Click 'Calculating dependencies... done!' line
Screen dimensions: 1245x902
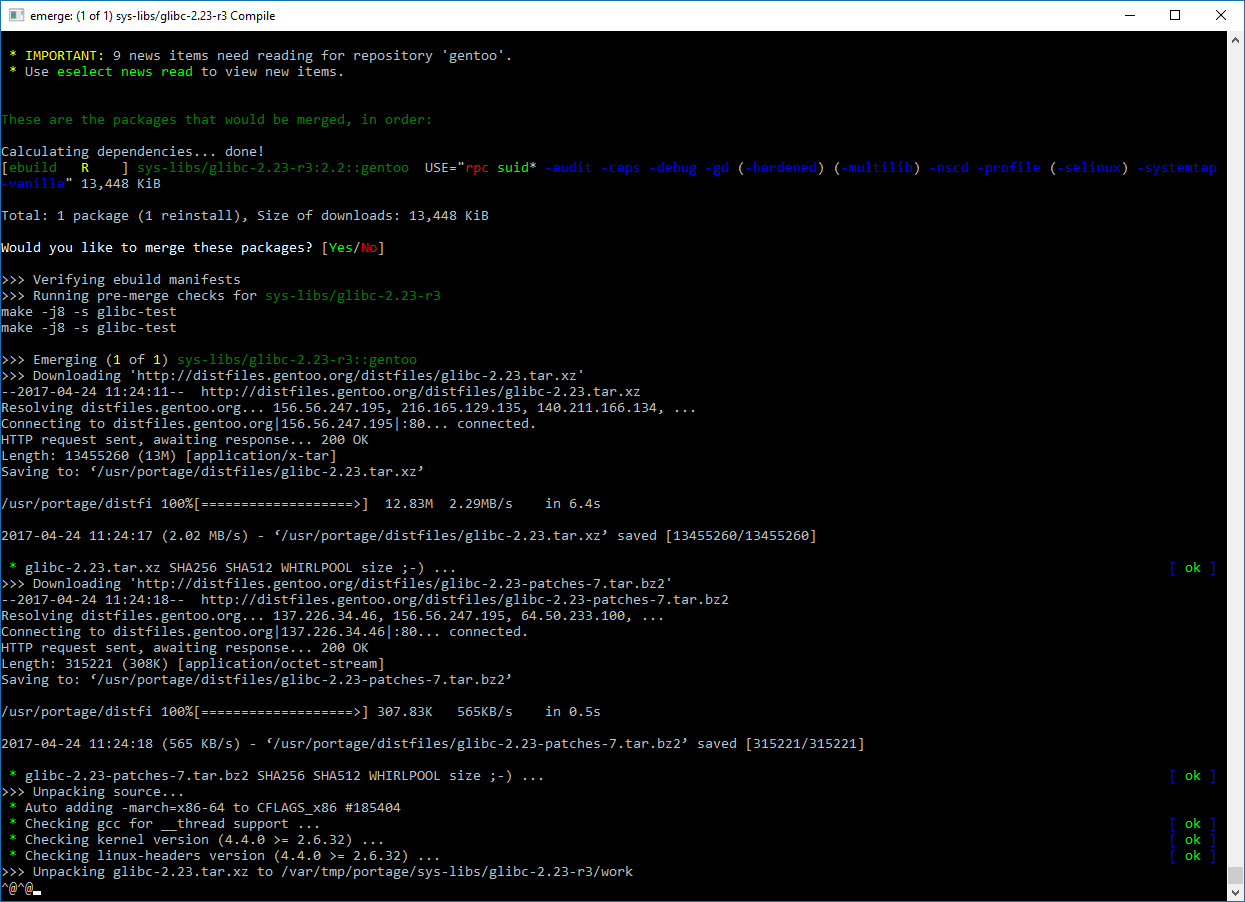[133, 152]
